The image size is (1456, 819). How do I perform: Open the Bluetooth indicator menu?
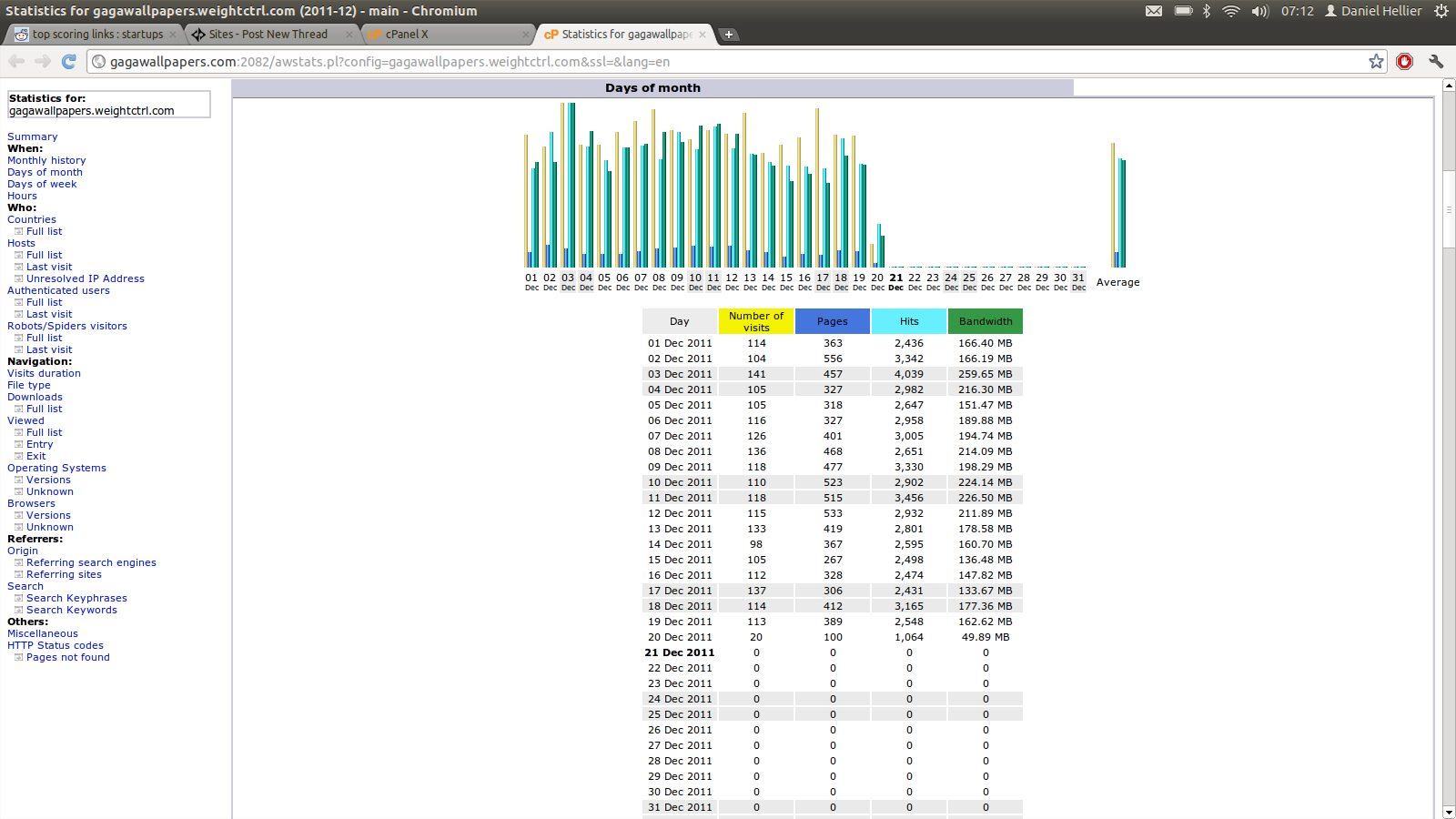(x=1207, y=11)
